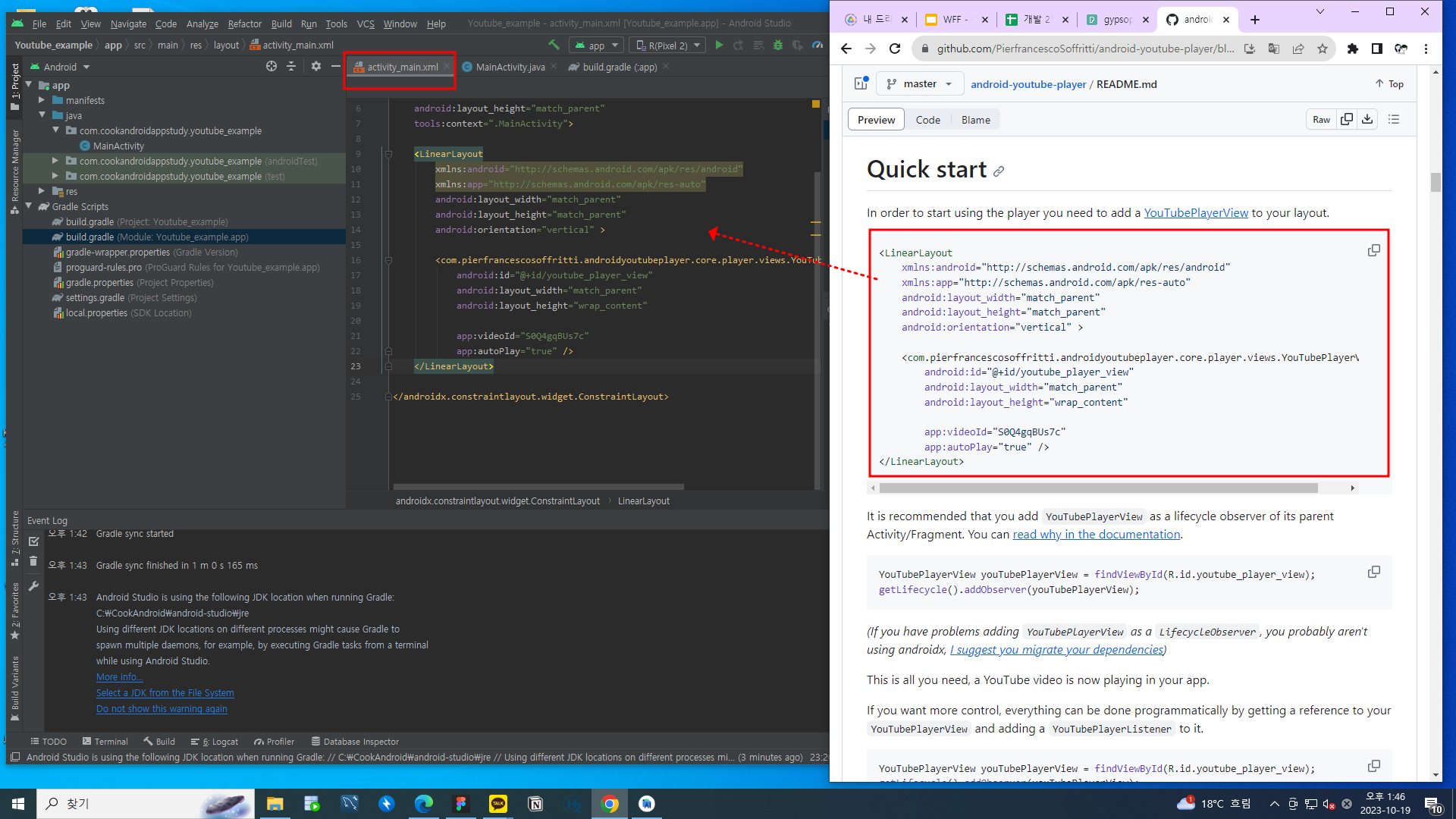
Task: Click Select a JDK from the File System link
Action: tap(165, 693)
